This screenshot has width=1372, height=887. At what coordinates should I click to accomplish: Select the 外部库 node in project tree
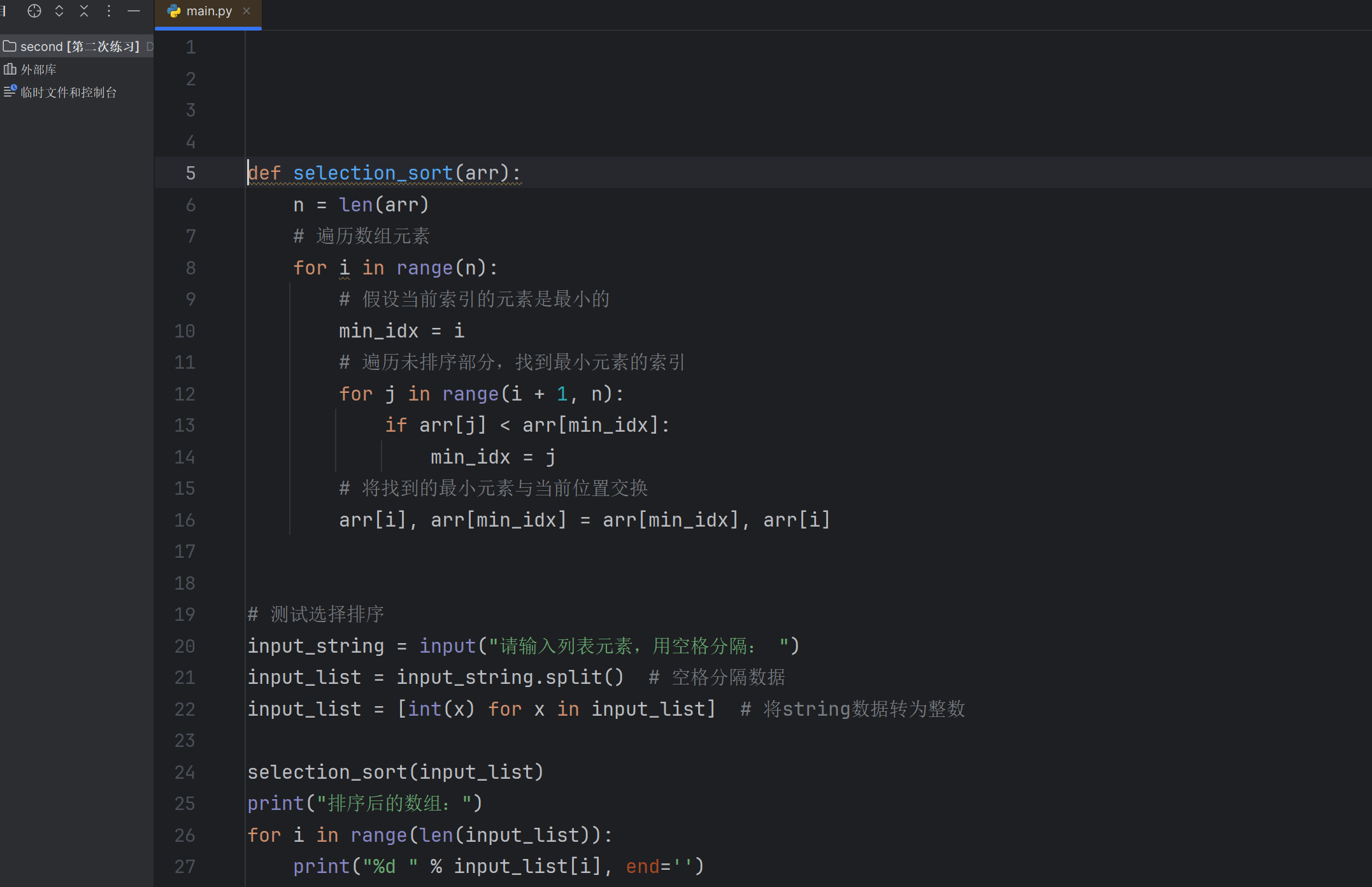(38, 69)
